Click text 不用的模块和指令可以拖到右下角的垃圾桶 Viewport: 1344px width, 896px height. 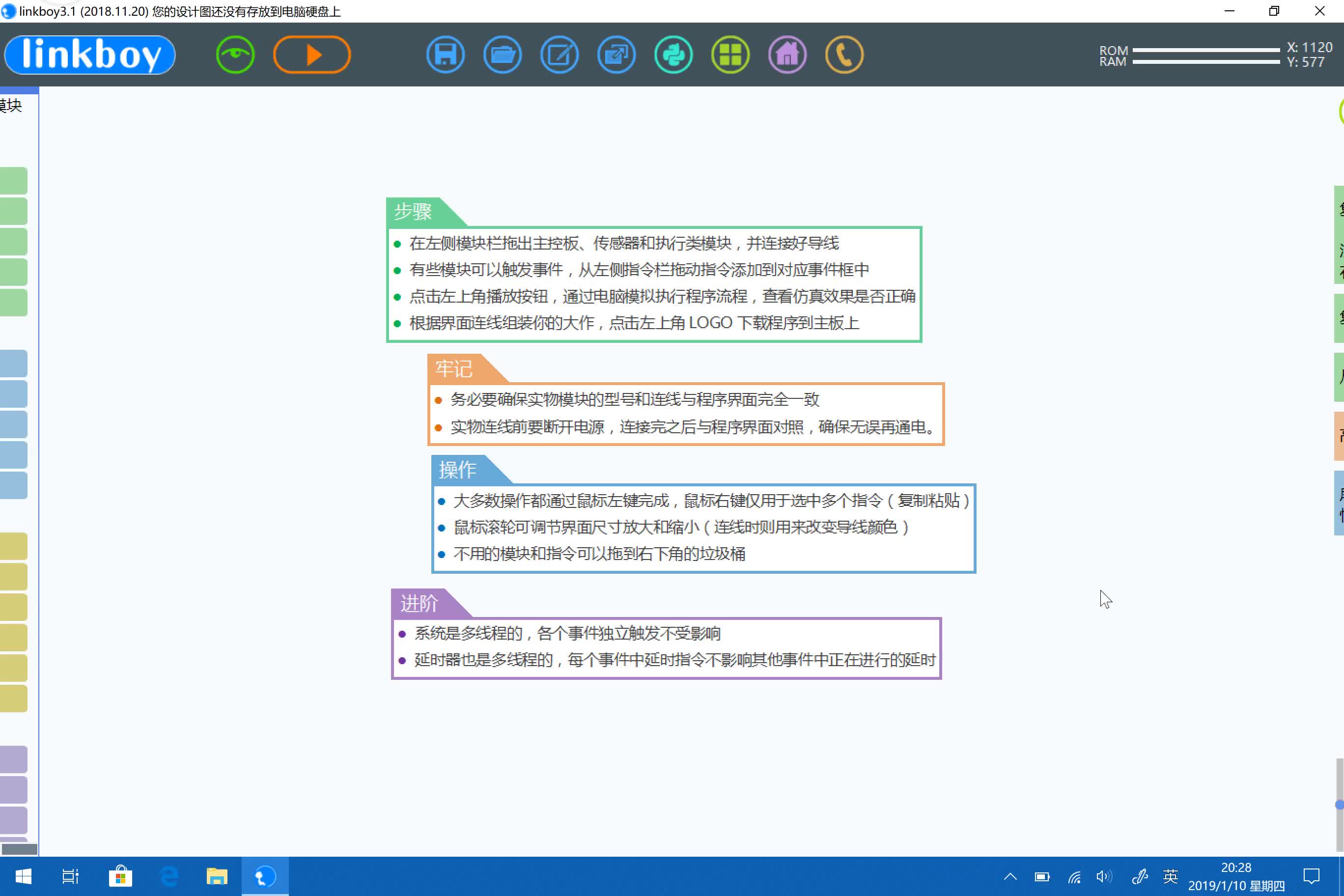[599, 554]
